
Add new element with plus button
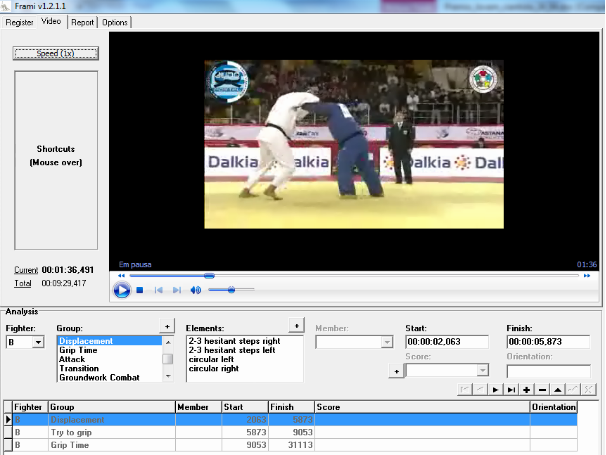pyautogui.click(x=295, y=326)
